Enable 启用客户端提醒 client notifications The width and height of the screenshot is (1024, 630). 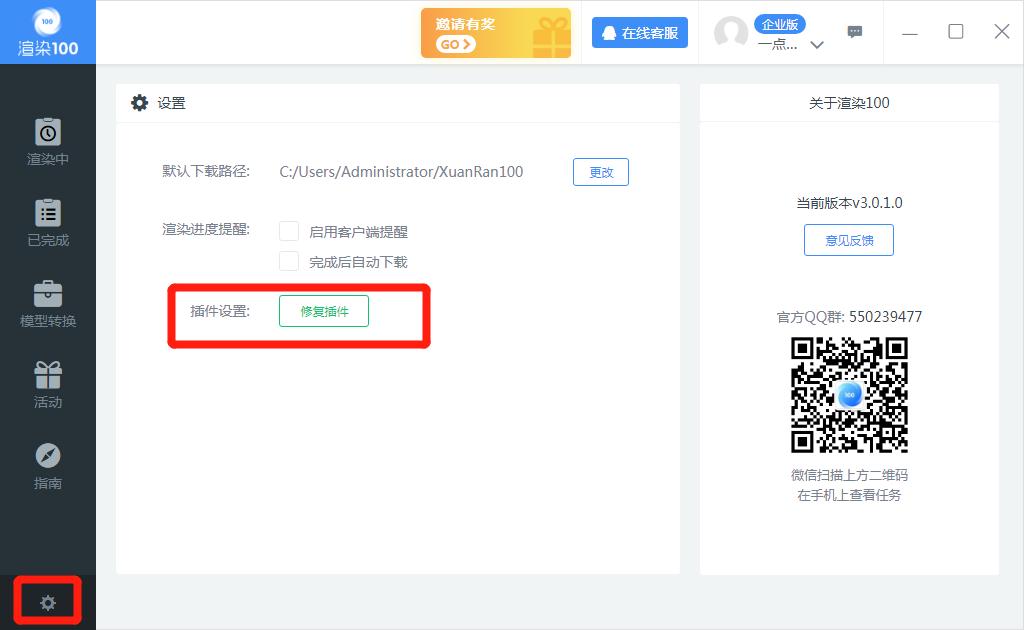[x=289, y=230]
